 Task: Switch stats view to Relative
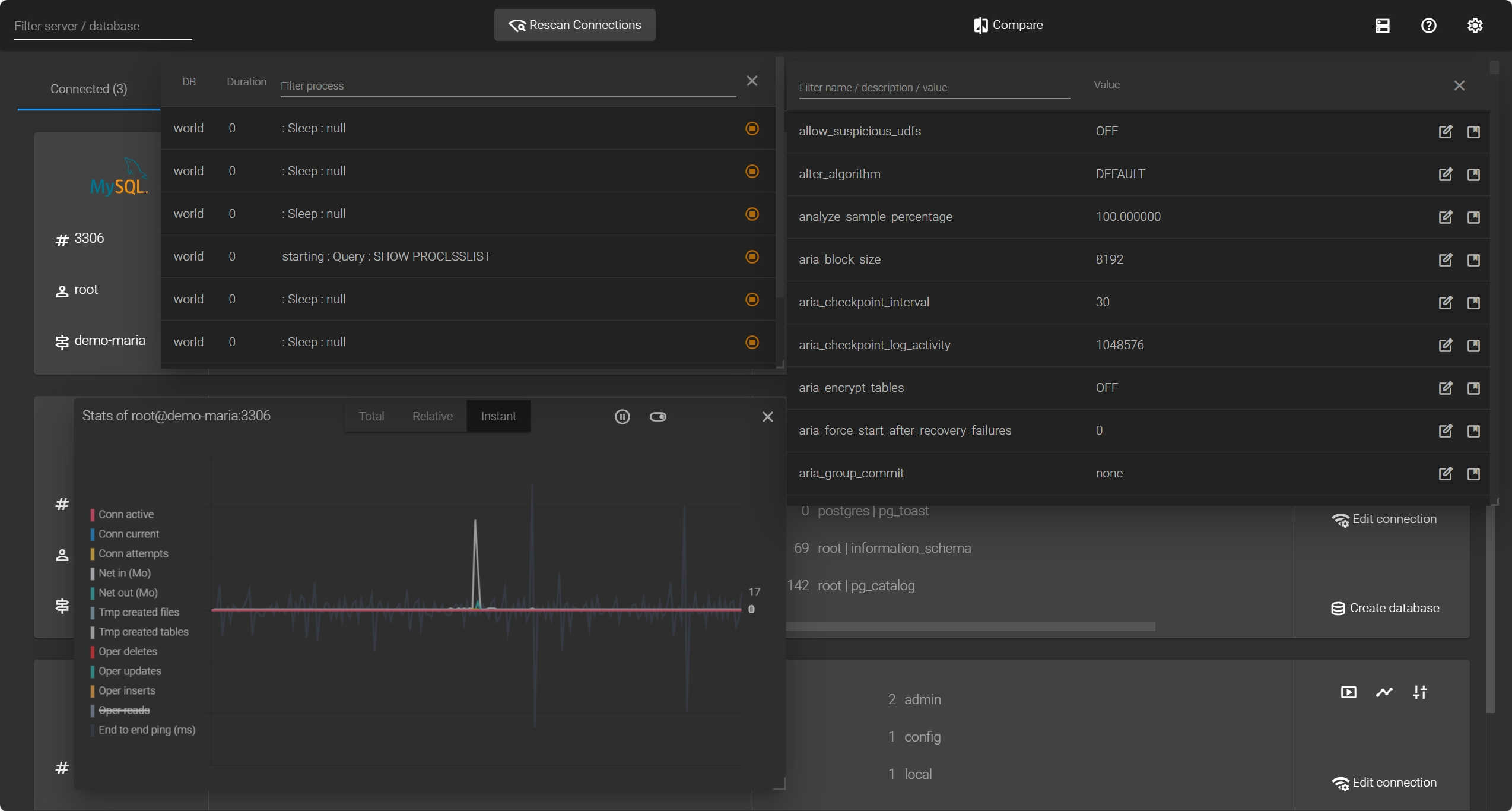432,416
